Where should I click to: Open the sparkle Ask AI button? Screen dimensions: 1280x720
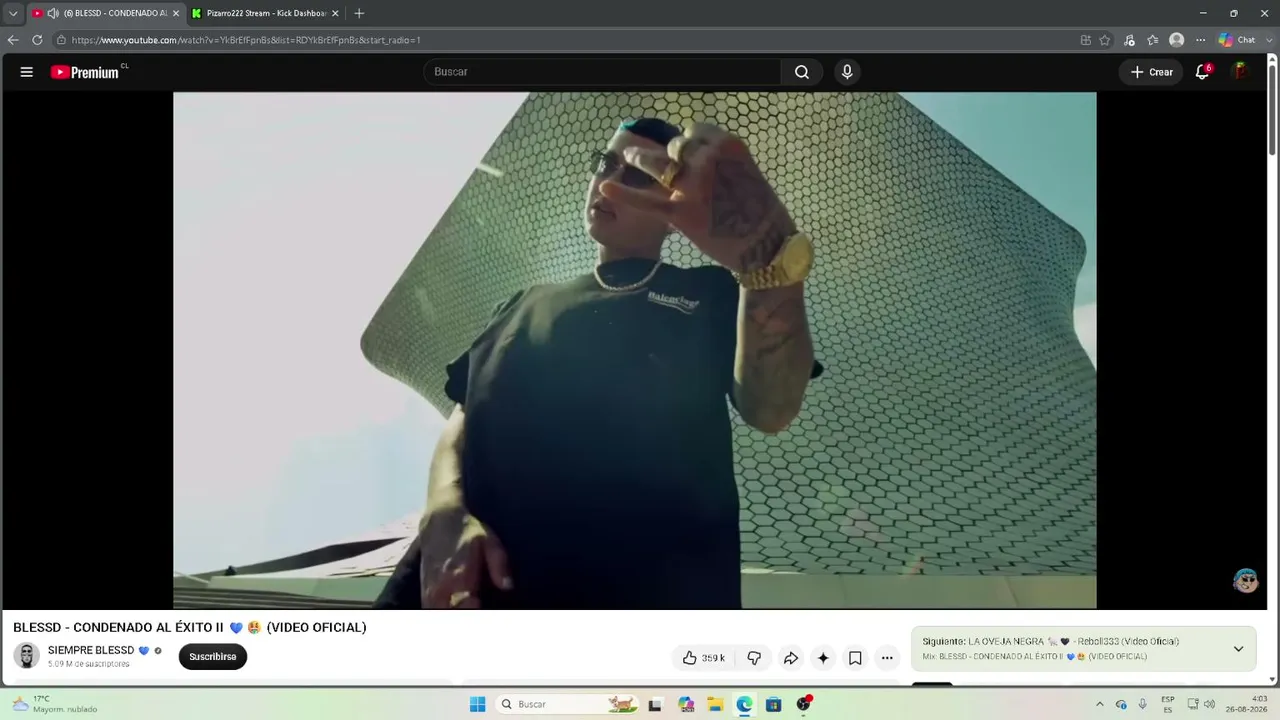coord(823,658)
